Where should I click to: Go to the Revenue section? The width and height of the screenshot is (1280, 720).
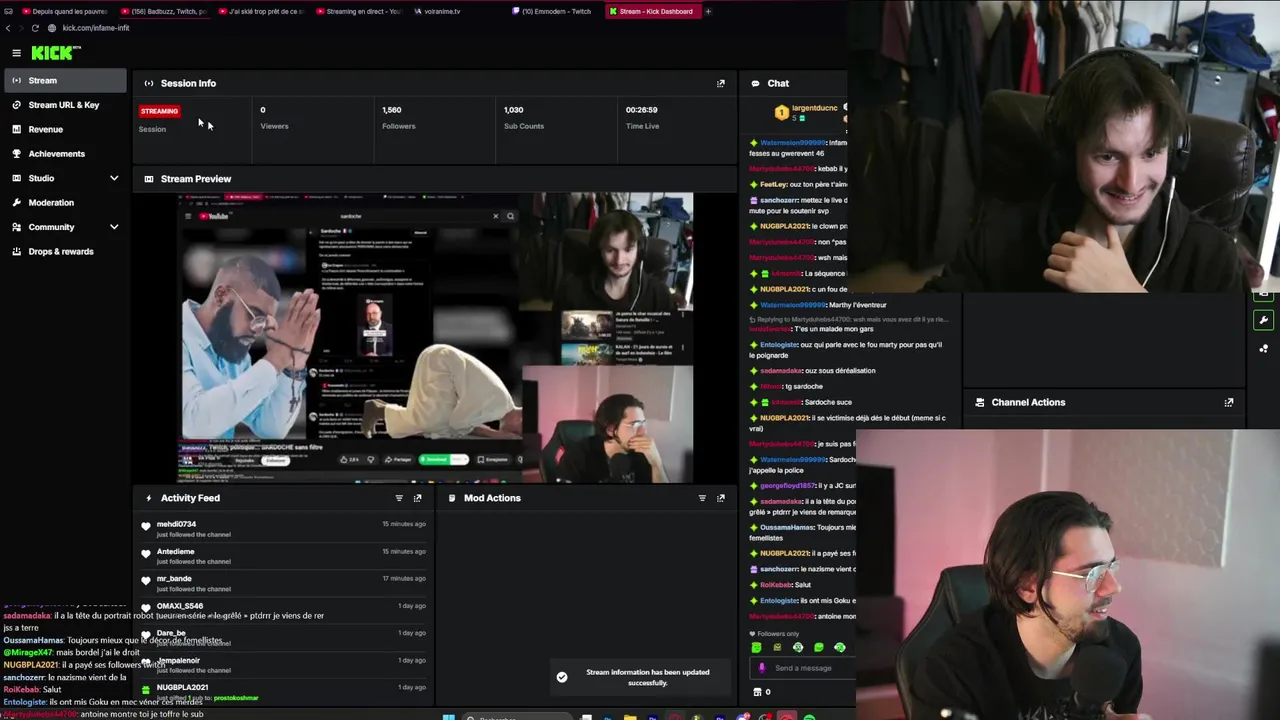45,129
